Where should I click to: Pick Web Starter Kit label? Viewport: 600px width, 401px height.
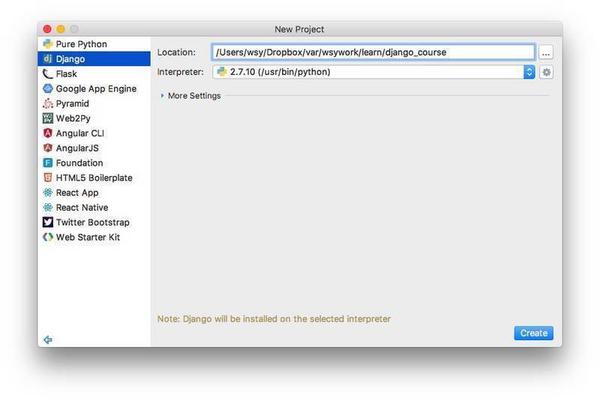pyautogui.click(x=88, y=237)
